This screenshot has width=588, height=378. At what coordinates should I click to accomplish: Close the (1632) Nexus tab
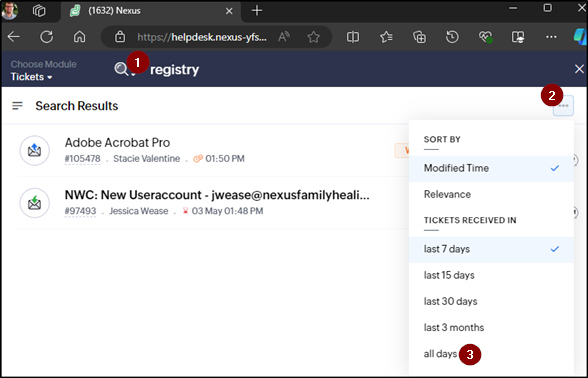tap(229, 11)
